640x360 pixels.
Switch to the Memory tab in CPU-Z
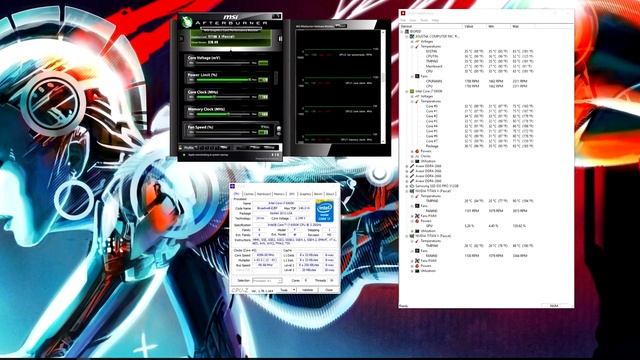[x=280, y=194]
